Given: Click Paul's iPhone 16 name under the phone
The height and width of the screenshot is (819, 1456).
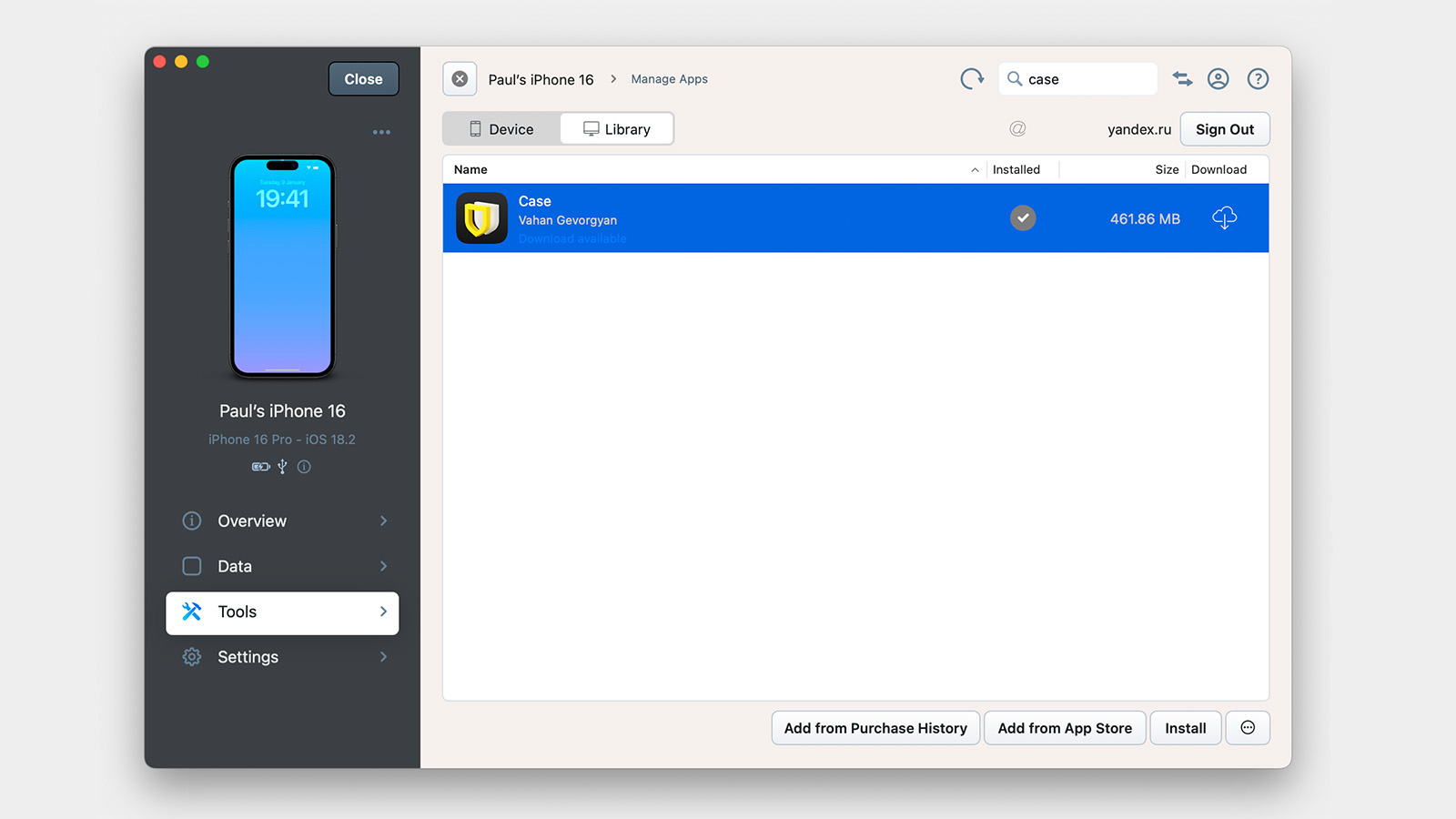Looking at the screenshot, I should (x=282, y=411).
